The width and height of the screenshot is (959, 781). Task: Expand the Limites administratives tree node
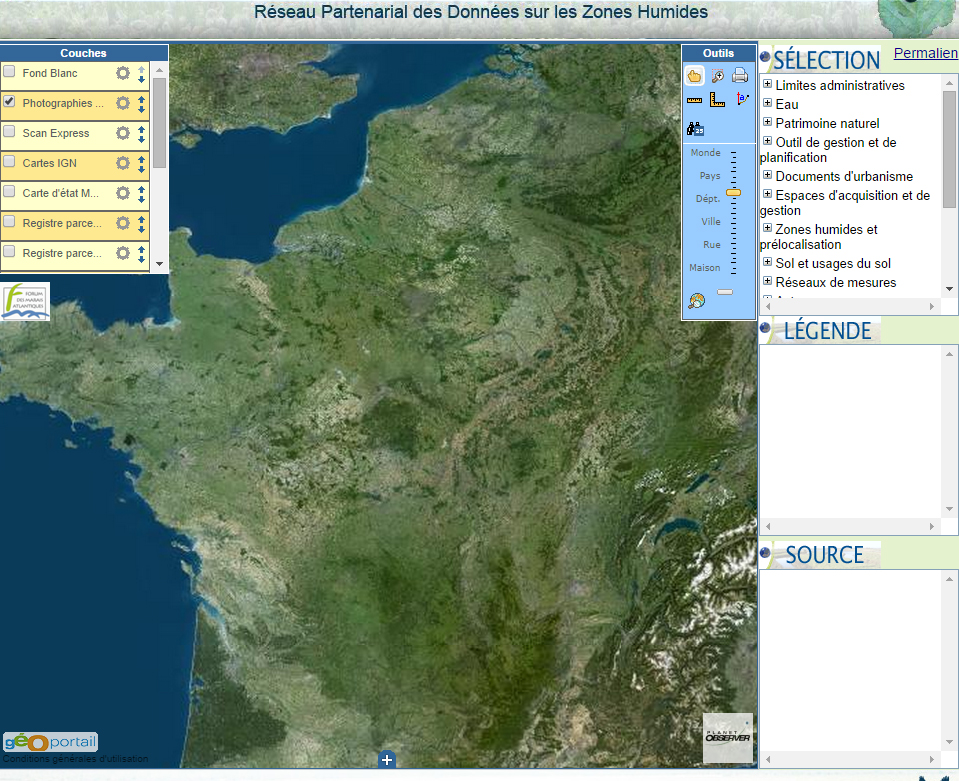click(768, 85)
